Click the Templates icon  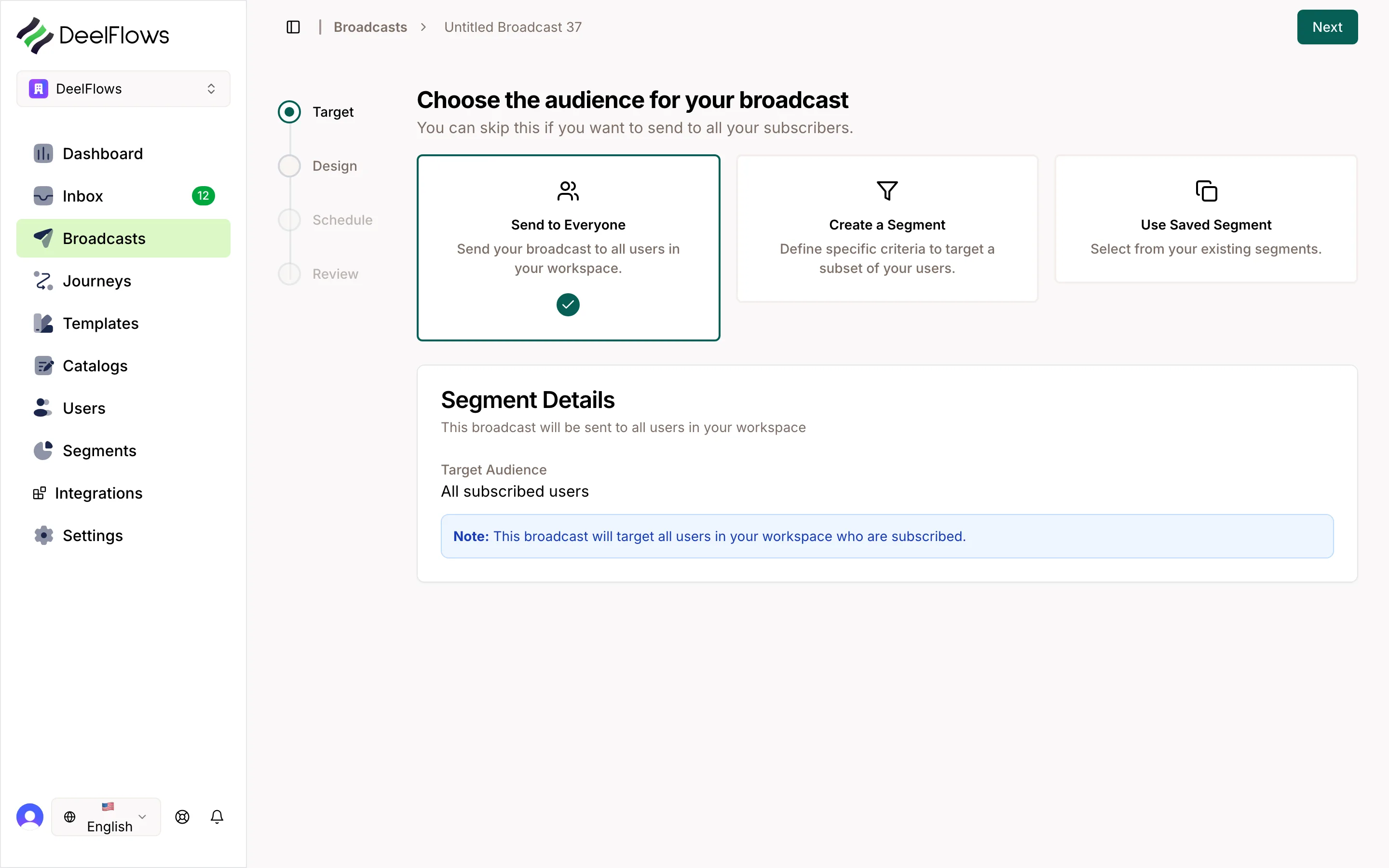tap(43, 323)
